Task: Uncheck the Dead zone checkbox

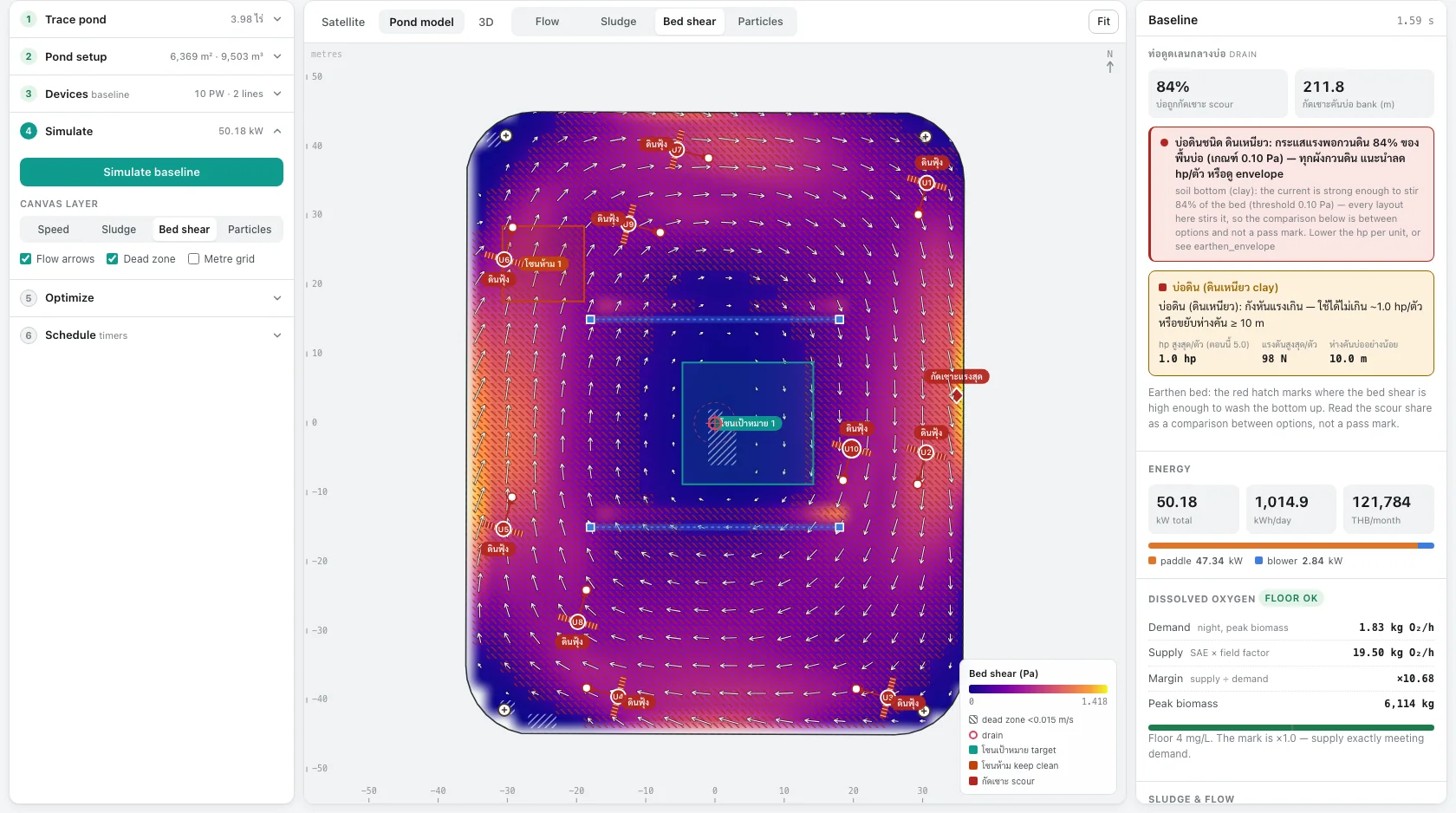Action: (x=113, y=259)
